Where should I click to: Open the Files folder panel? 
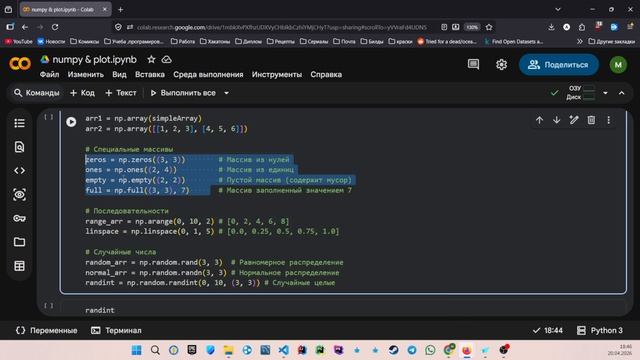point(19,242)
